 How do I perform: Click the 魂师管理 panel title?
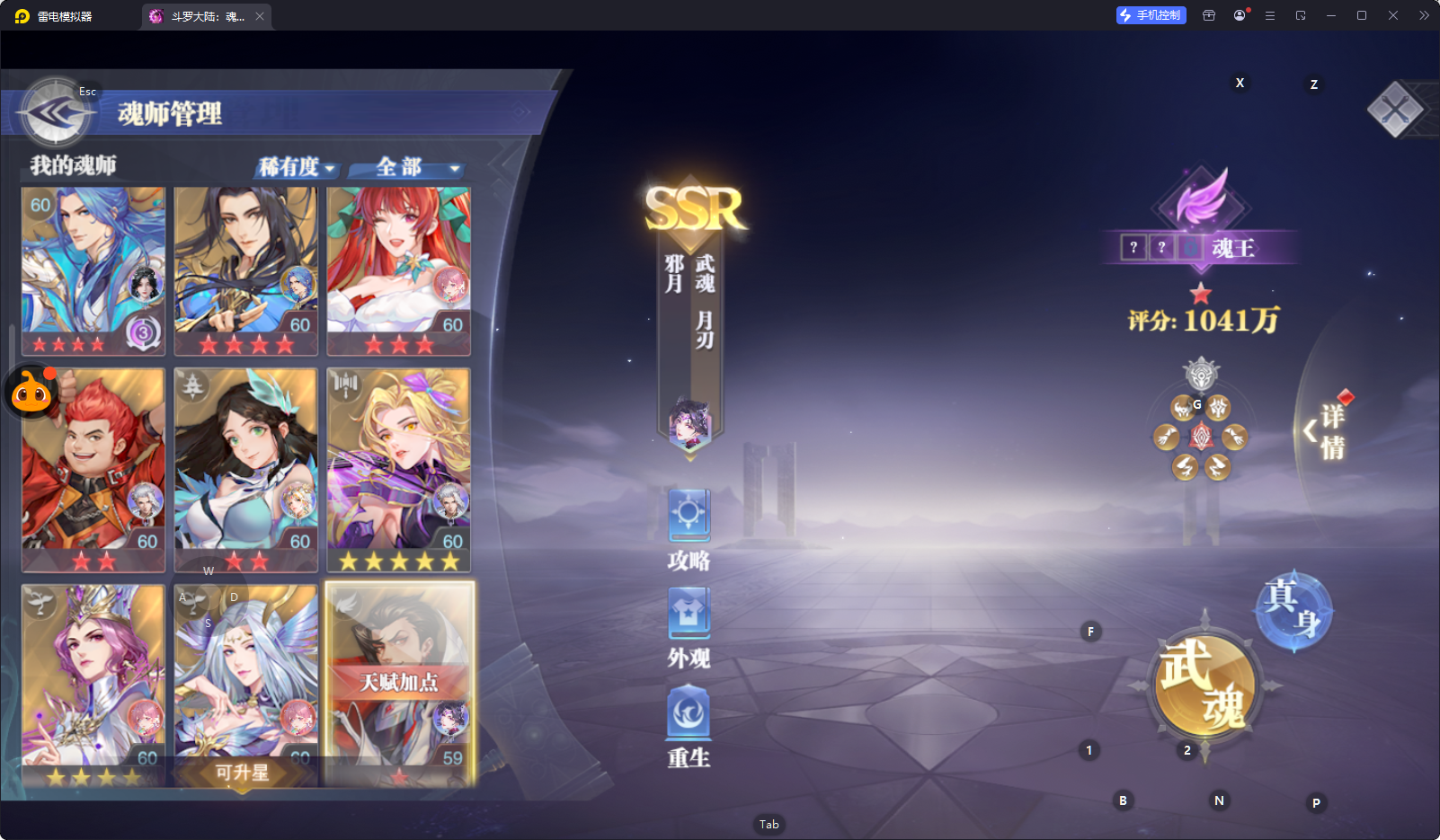tap(170, 113)
